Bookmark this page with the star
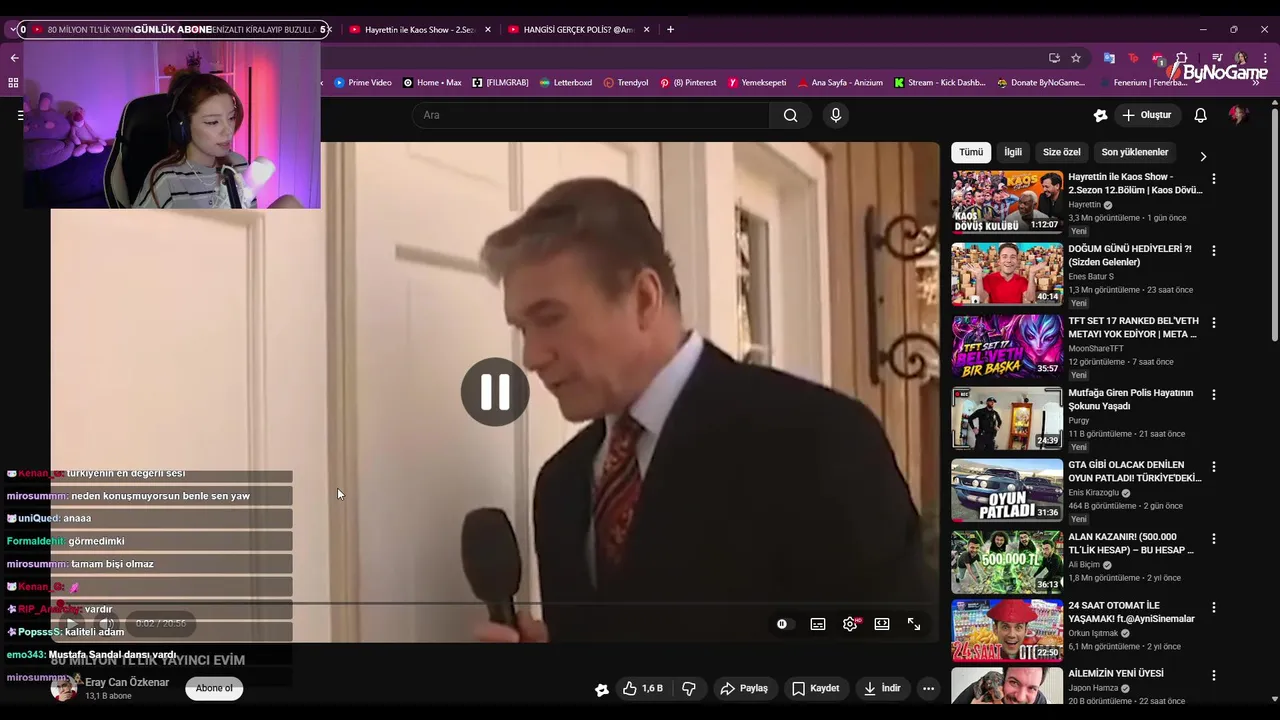This screenshot has width=1280, height=720. coord(1076,58)
